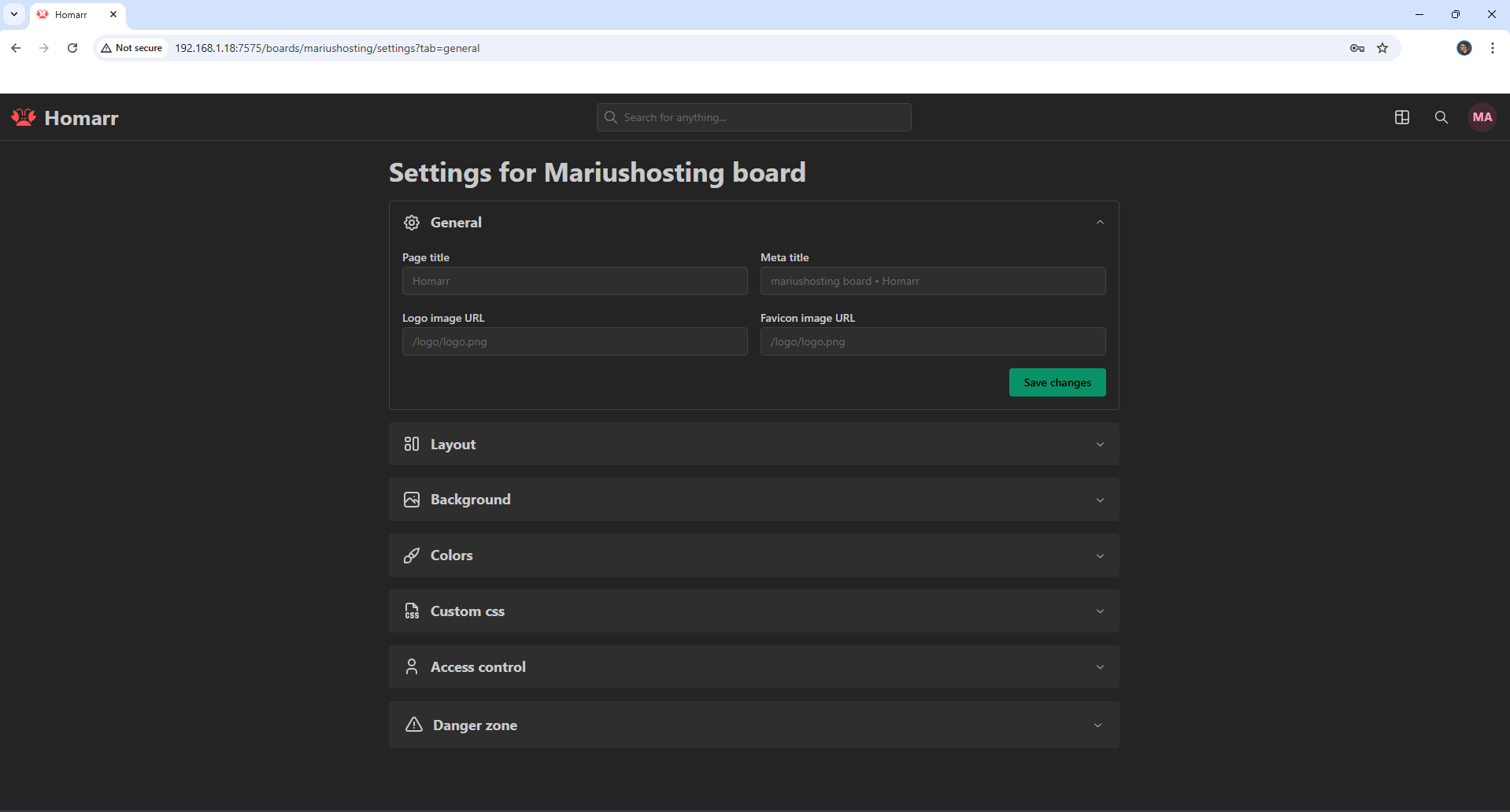Click the Not secure warning badge
Screen dimensions: 1510x812
pyautogui.click(x=131, y=48)
